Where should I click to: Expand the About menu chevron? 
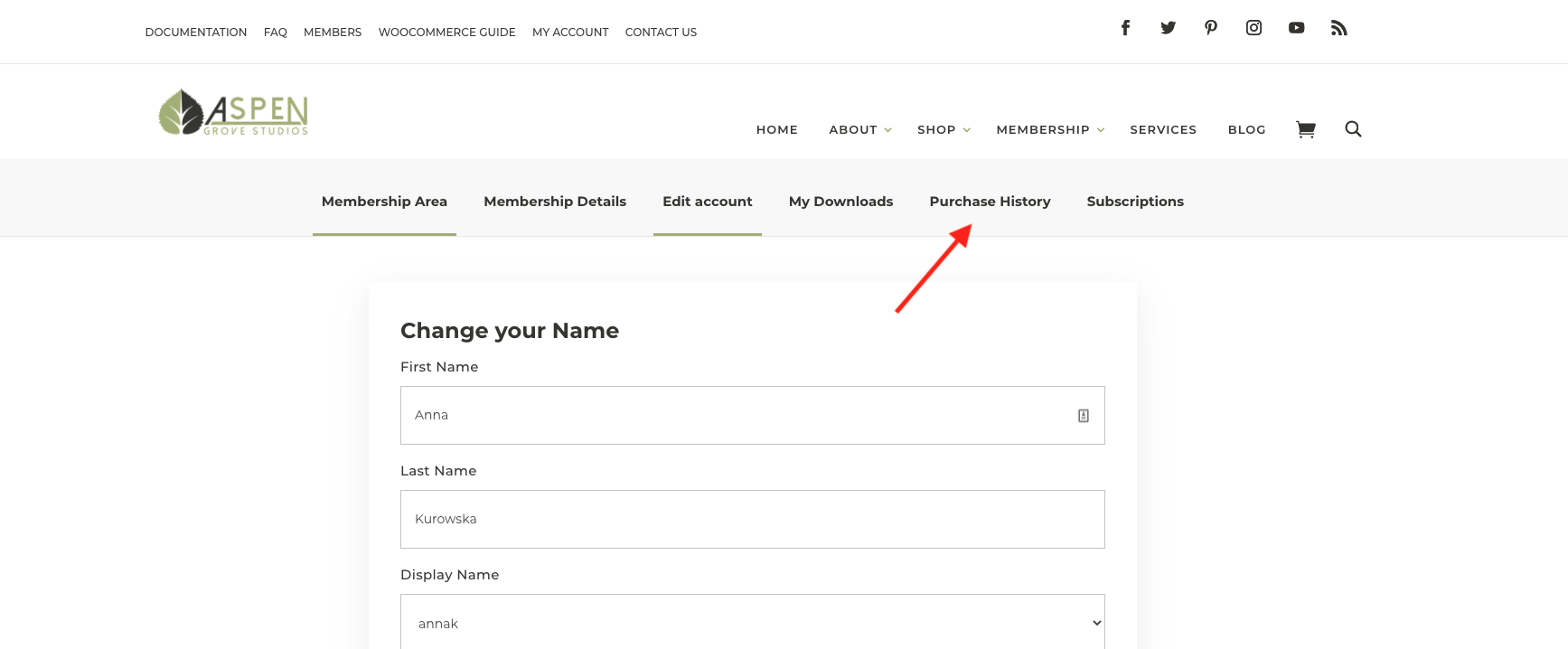click(887, 130)
